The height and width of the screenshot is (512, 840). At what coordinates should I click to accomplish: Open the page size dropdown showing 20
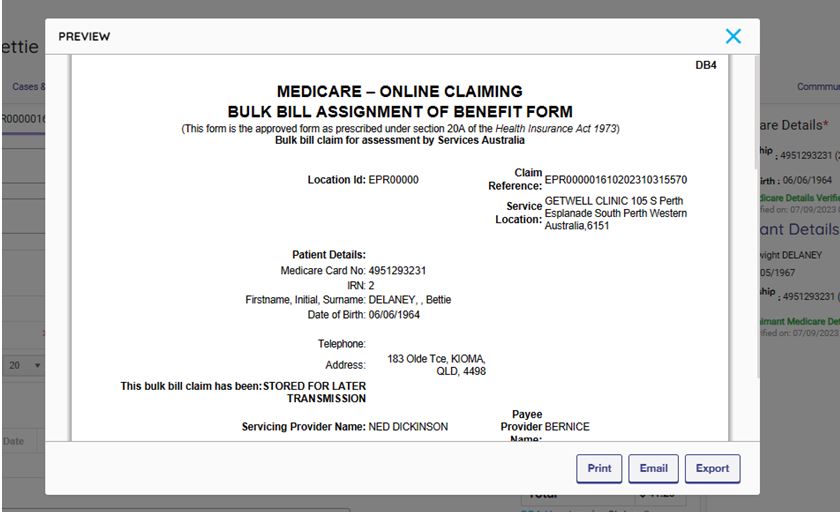pos(25,365)
